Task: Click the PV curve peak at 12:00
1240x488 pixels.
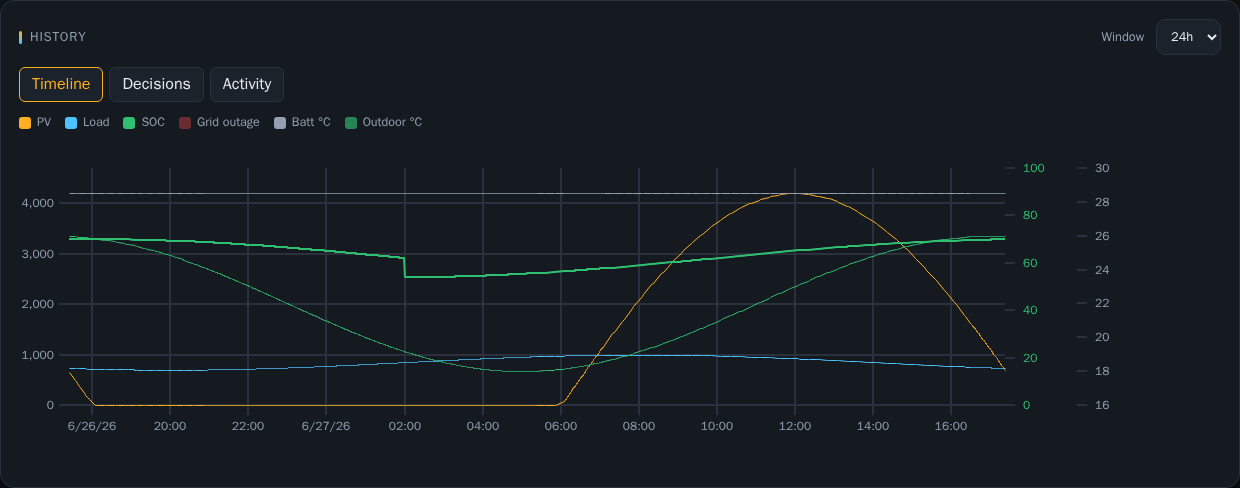Action: 795,194
